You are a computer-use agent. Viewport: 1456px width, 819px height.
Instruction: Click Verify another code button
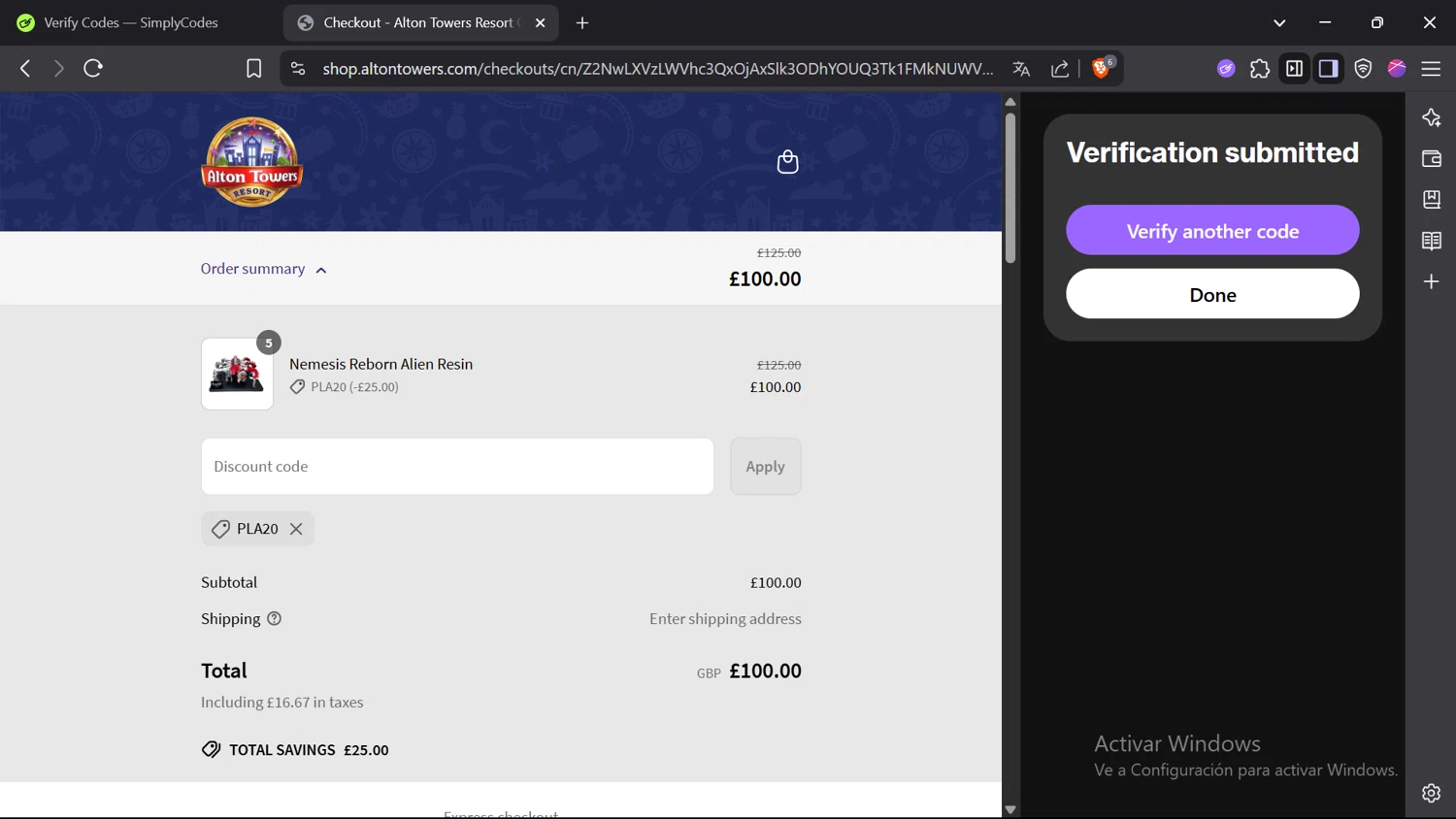pos(1212,231)
